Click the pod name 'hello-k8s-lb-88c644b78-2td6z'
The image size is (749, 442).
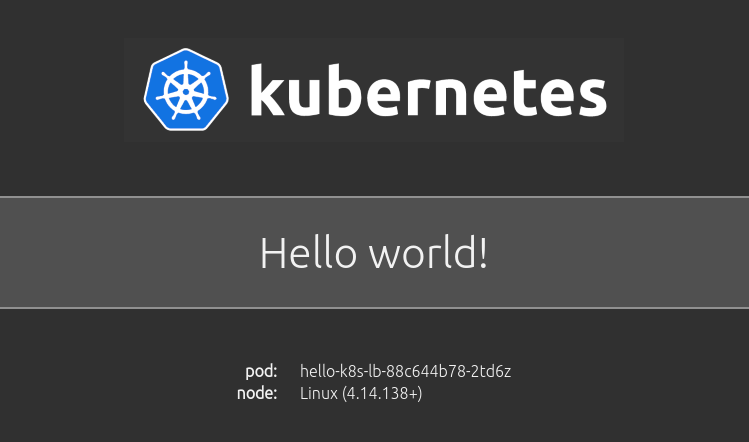point(406,371)
